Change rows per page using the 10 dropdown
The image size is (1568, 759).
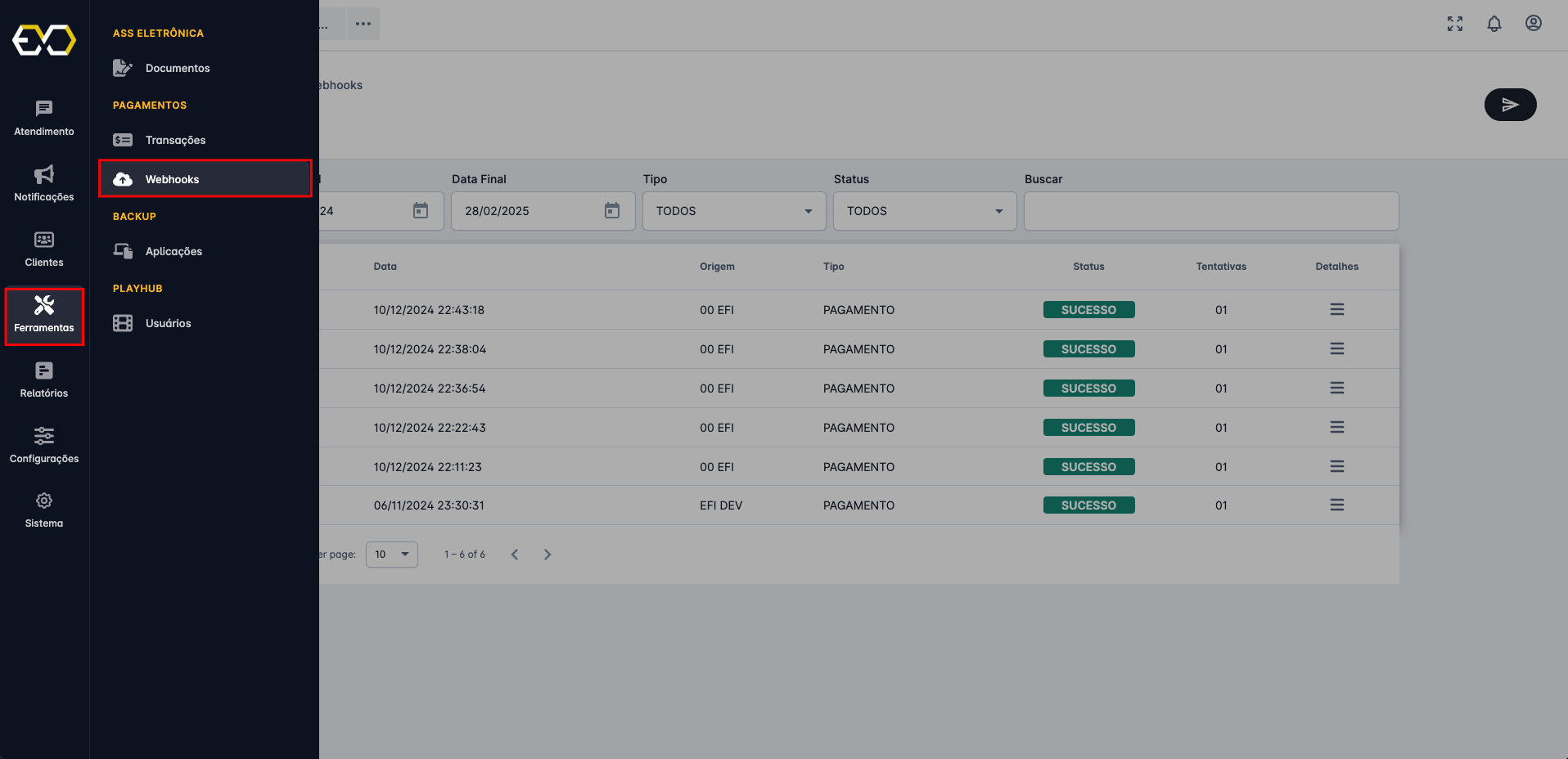click(x=391, y=555)
